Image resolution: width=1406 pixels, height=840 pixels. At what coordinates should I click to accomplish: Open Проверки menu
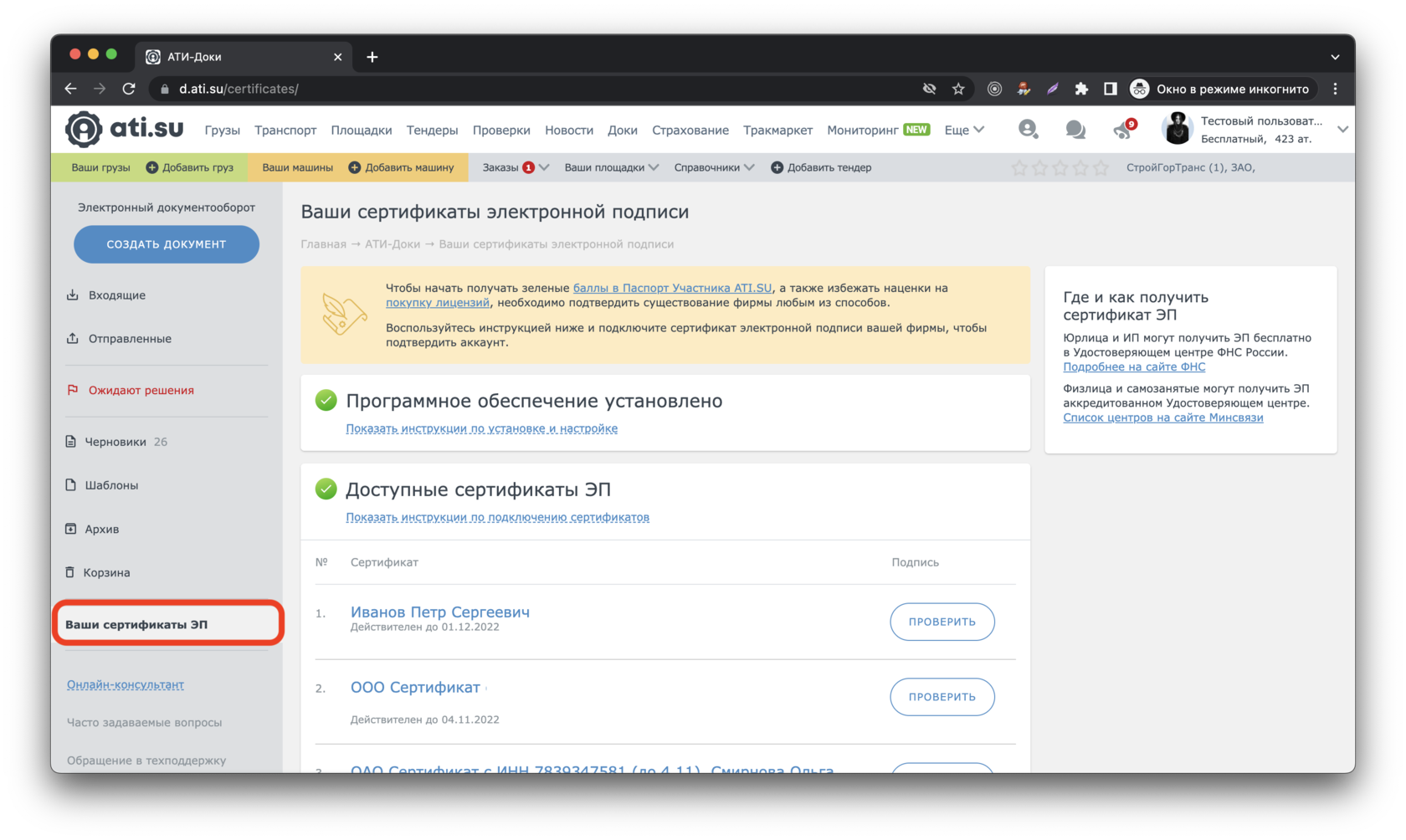pos(501,130)
